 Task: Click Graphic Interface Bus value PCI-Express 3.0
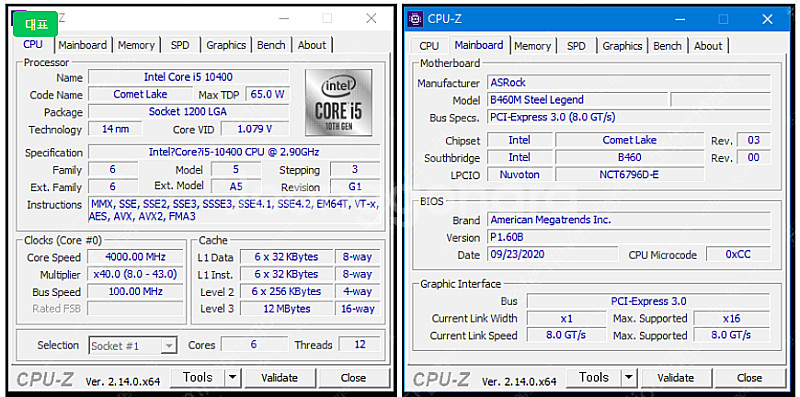tap(648, 301)
